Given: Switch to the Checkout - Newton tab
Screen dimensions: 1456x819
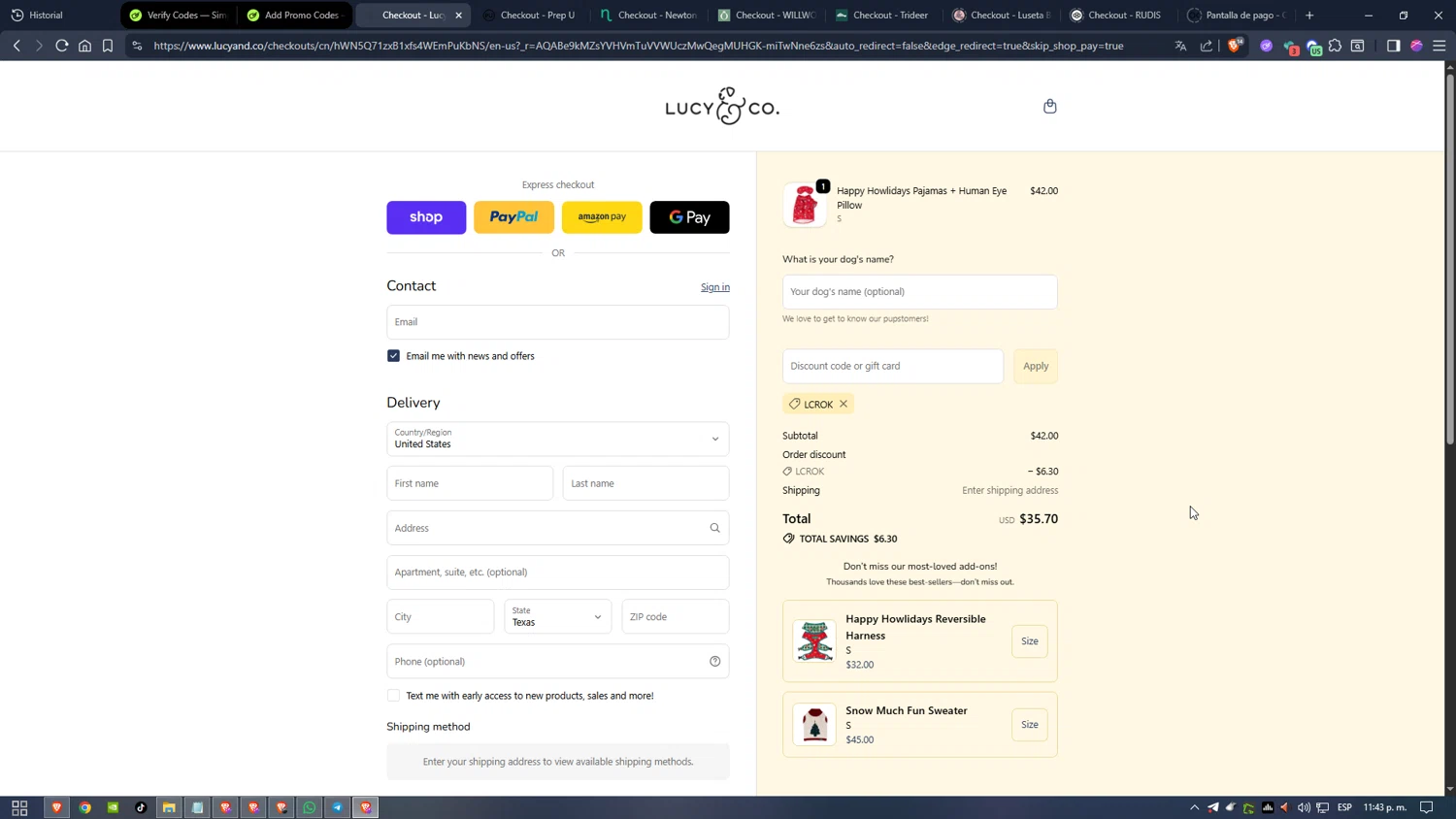Looking at the screenshot, I should click(x=647, y=15).
